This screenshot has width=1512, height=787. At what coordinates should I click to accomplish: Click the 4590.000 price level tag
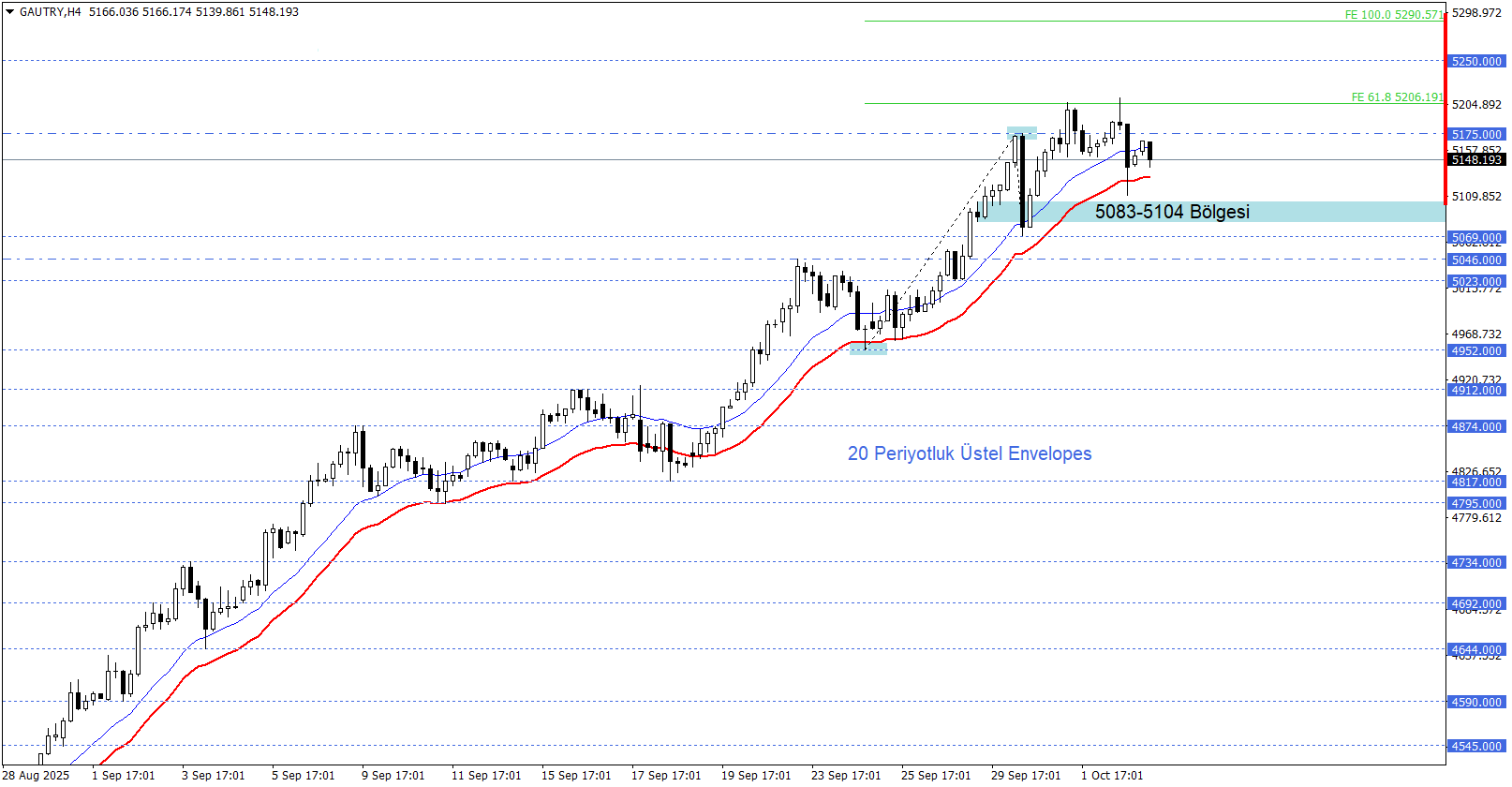1476,703
